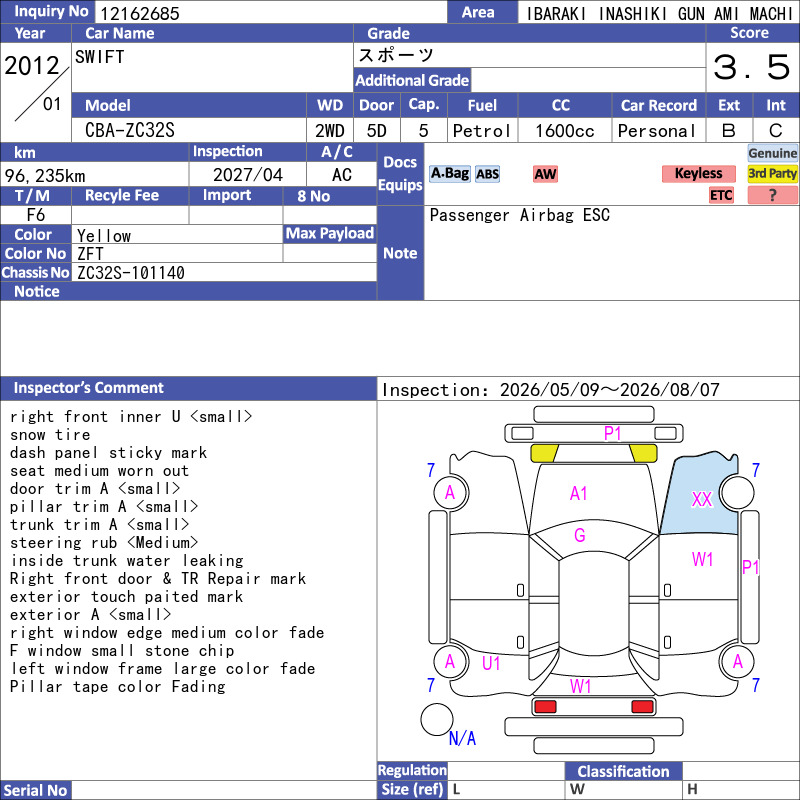Click the unmarked right front wheel circle

point(737,493)
